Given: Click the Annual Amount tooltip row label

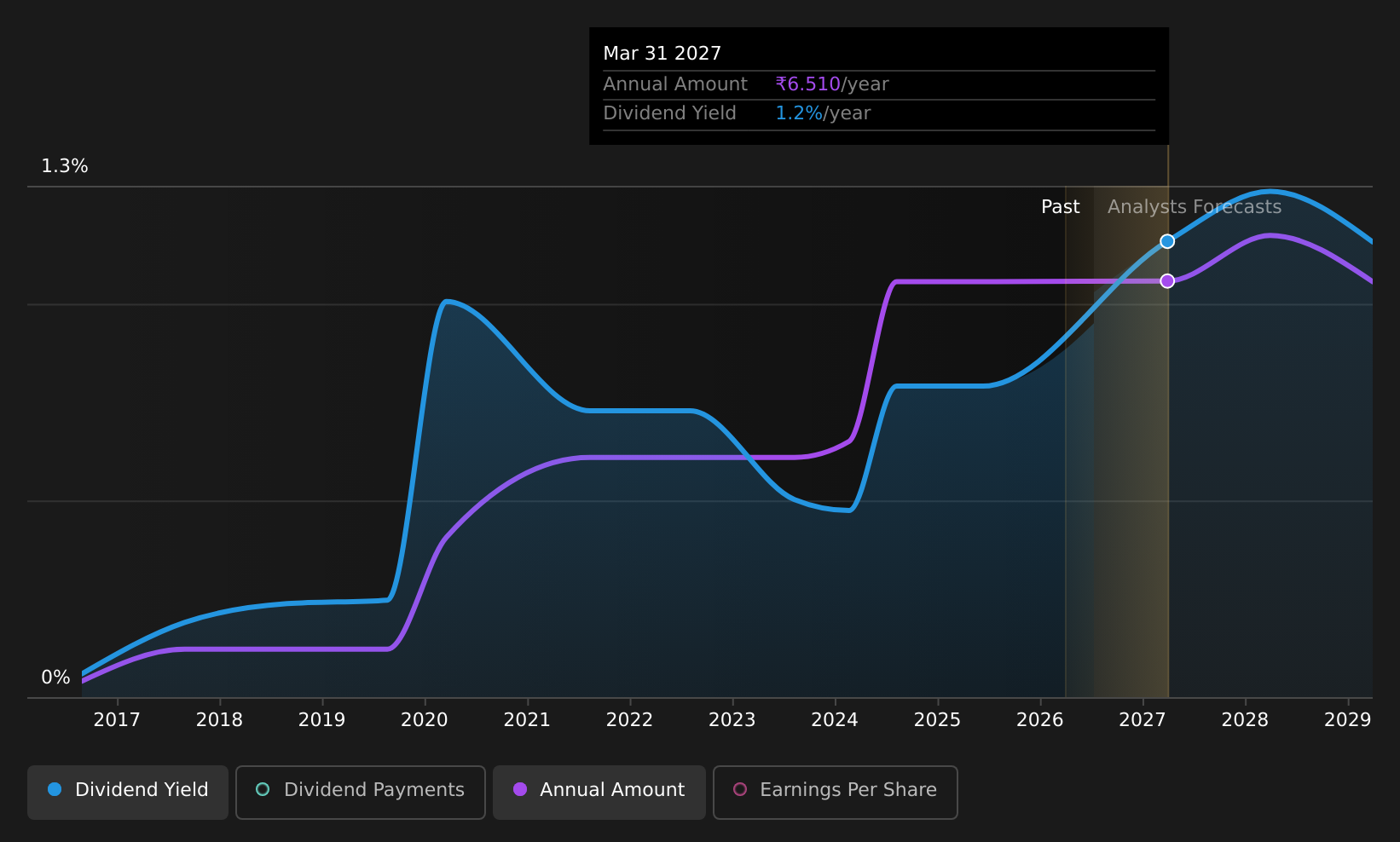Looking at the screenshot, I should click(x=674, y=84).
